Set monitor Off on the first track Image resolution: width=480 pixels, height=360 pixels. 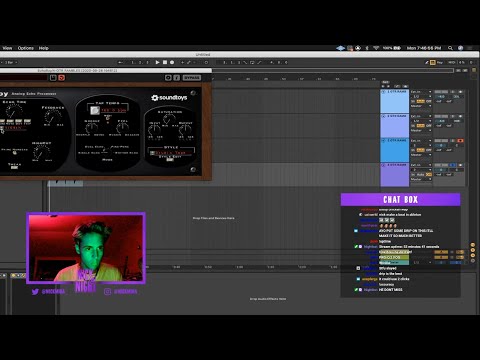(x=429, y=101)
